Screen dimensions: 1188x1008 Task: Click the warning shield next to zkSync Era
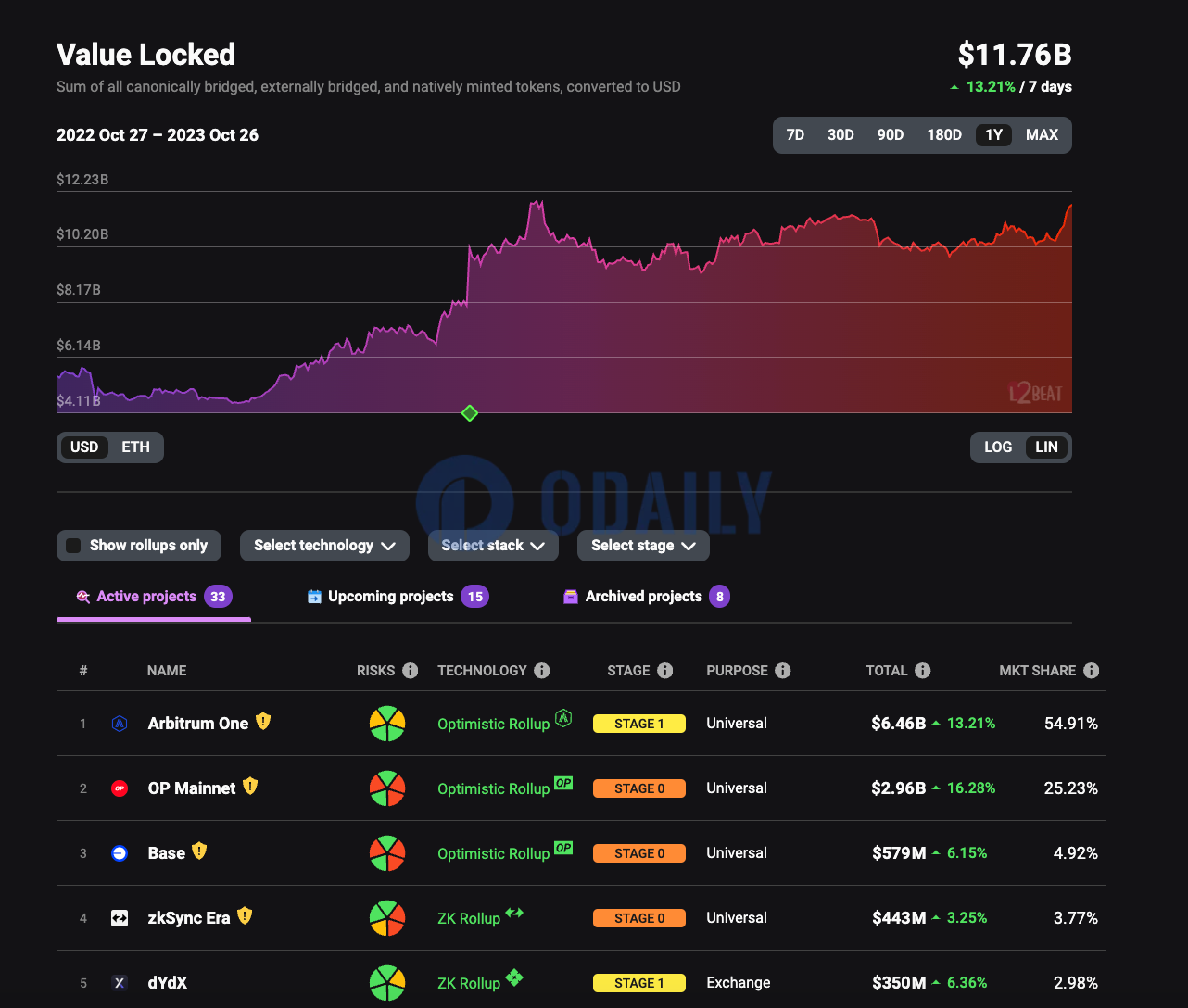click(245, 915)
